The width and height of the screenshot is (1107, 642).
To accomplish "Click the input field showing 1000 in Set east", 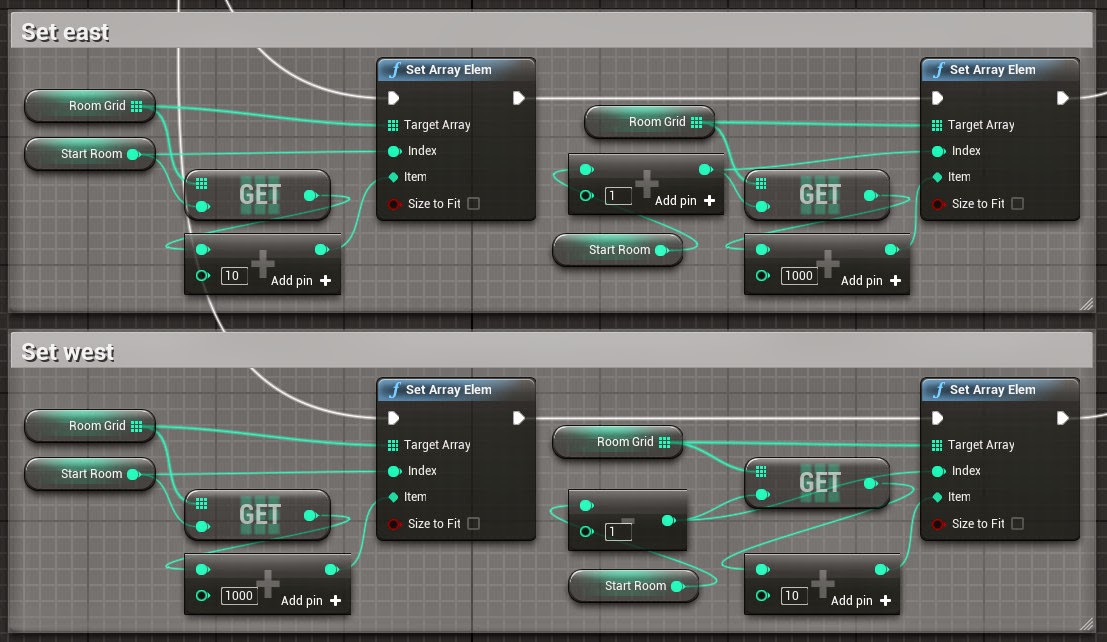I will pos(798,276).
